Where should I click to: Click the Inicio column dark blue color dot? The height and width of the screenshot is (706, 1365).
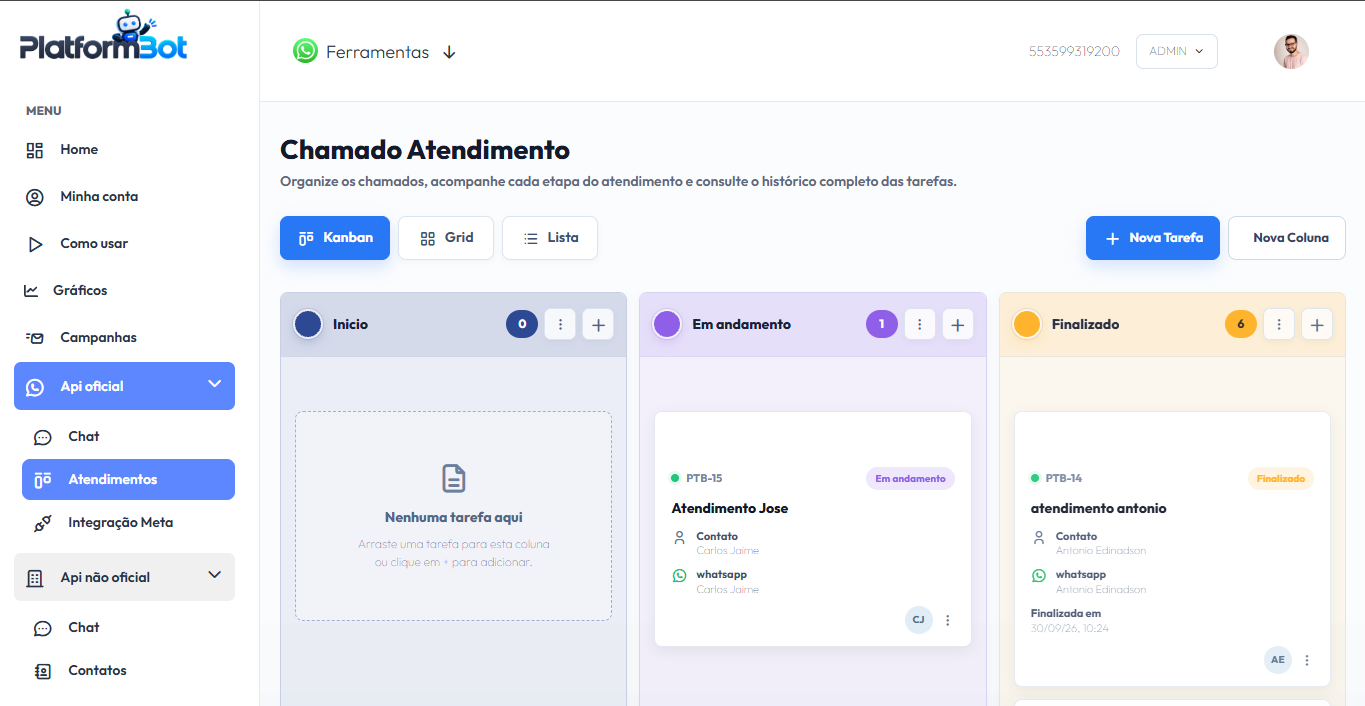(x=308, y=324)
